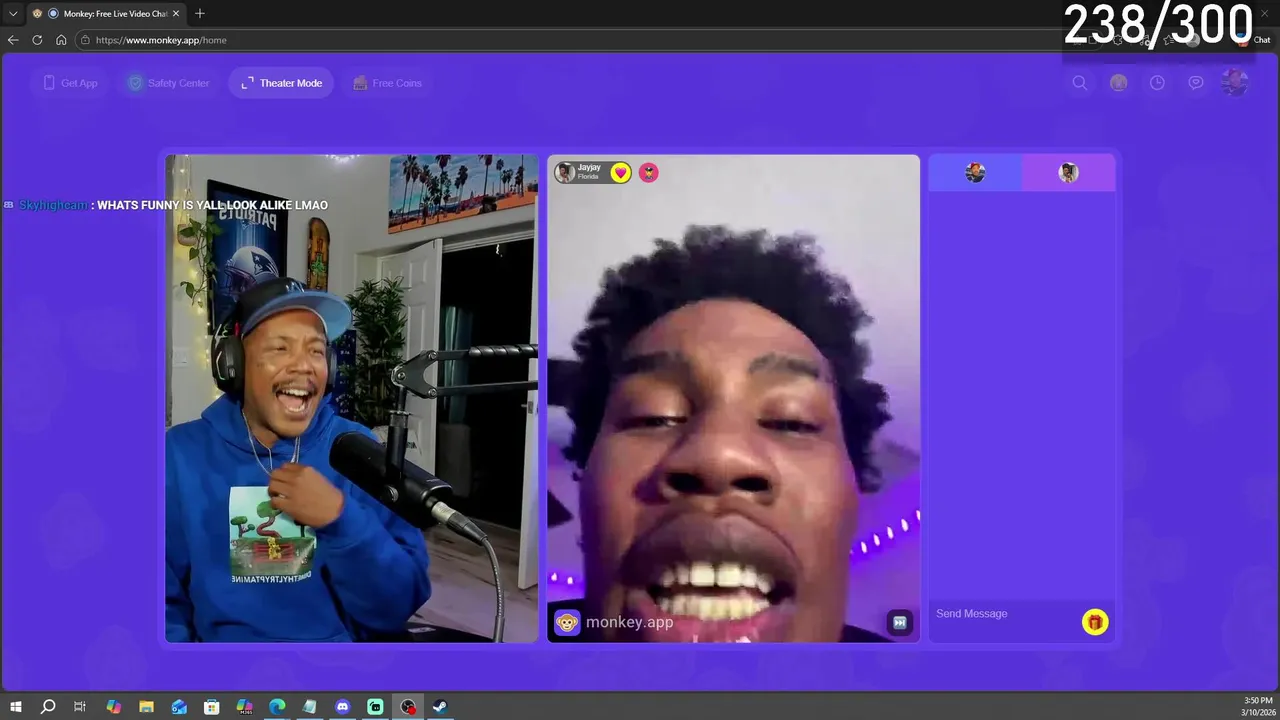Screen dimensions: 1280x720
Task: Open Task View on the taskbar
Action: [80, 707]
